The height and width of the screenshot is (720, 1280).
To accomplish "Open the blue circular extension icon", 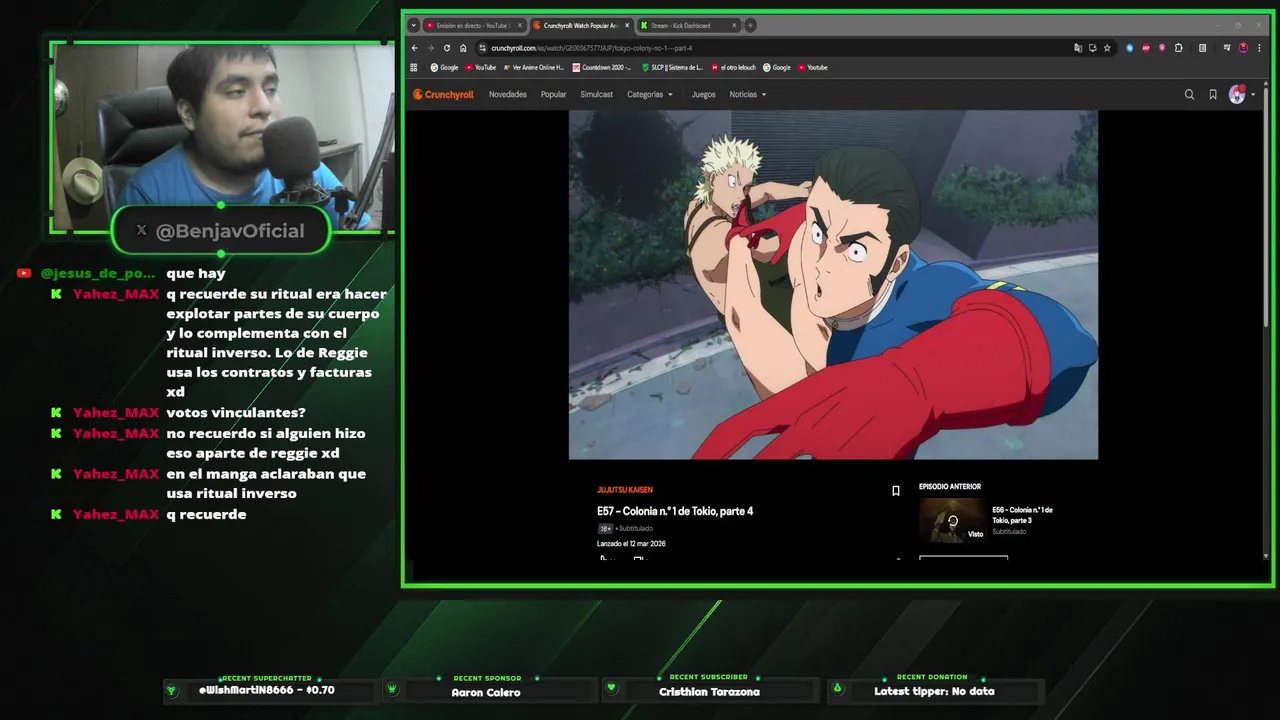I will [1130, 48].
